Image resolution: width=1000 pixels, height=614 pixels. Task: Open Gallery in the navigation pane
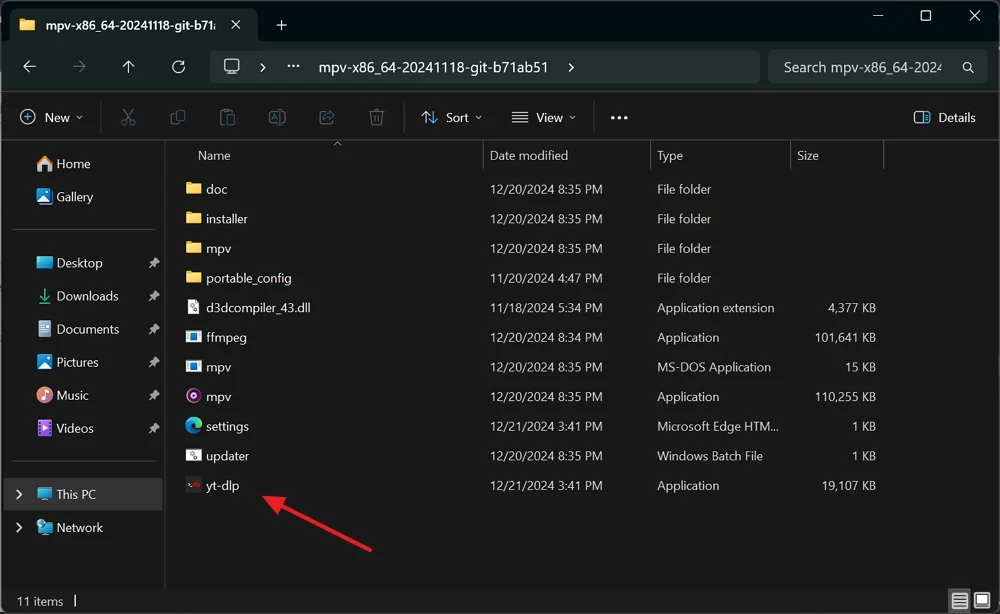click(65, 197)
